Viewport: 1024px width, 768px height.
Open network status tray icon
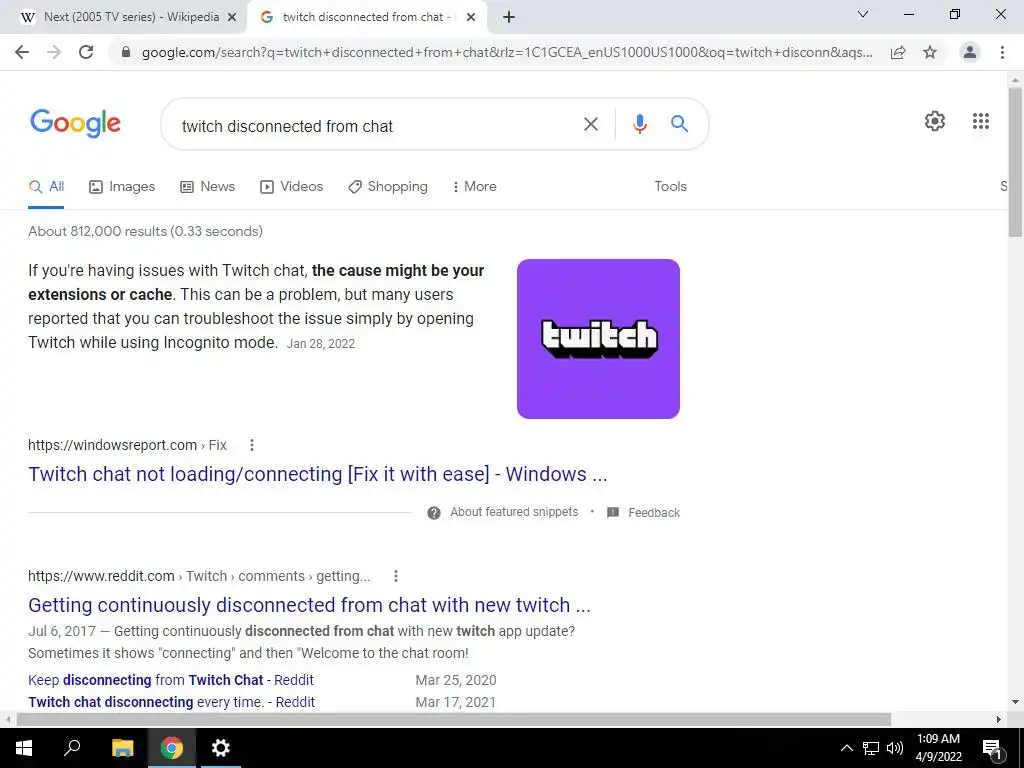[871, 748]
